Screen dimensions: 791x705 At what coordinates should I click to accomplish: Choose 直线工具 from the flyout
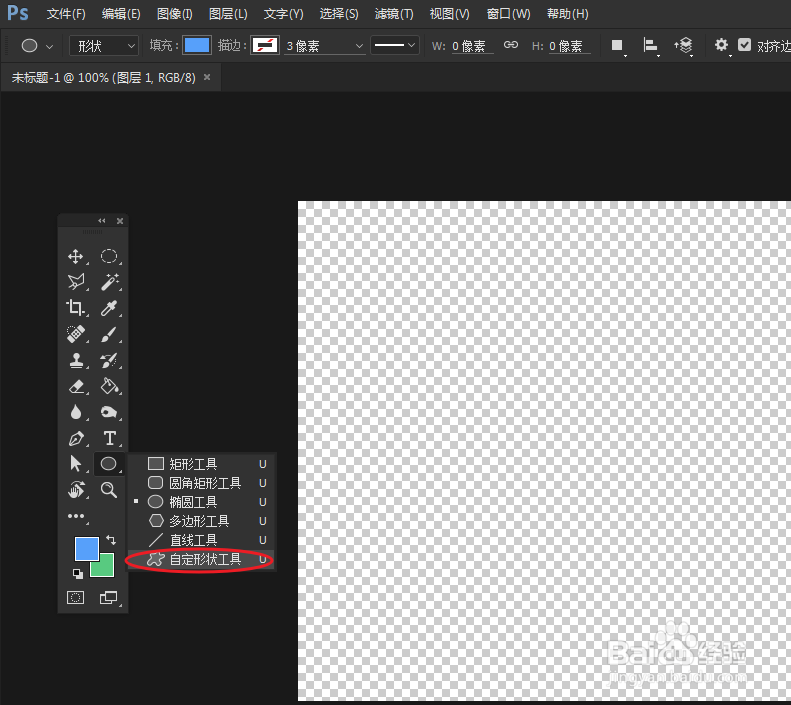pos(201,540)
